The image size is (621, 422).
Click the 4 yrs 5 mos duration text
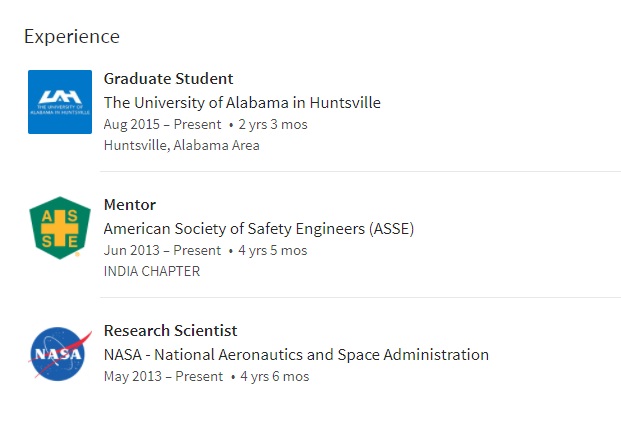(272, 250)
